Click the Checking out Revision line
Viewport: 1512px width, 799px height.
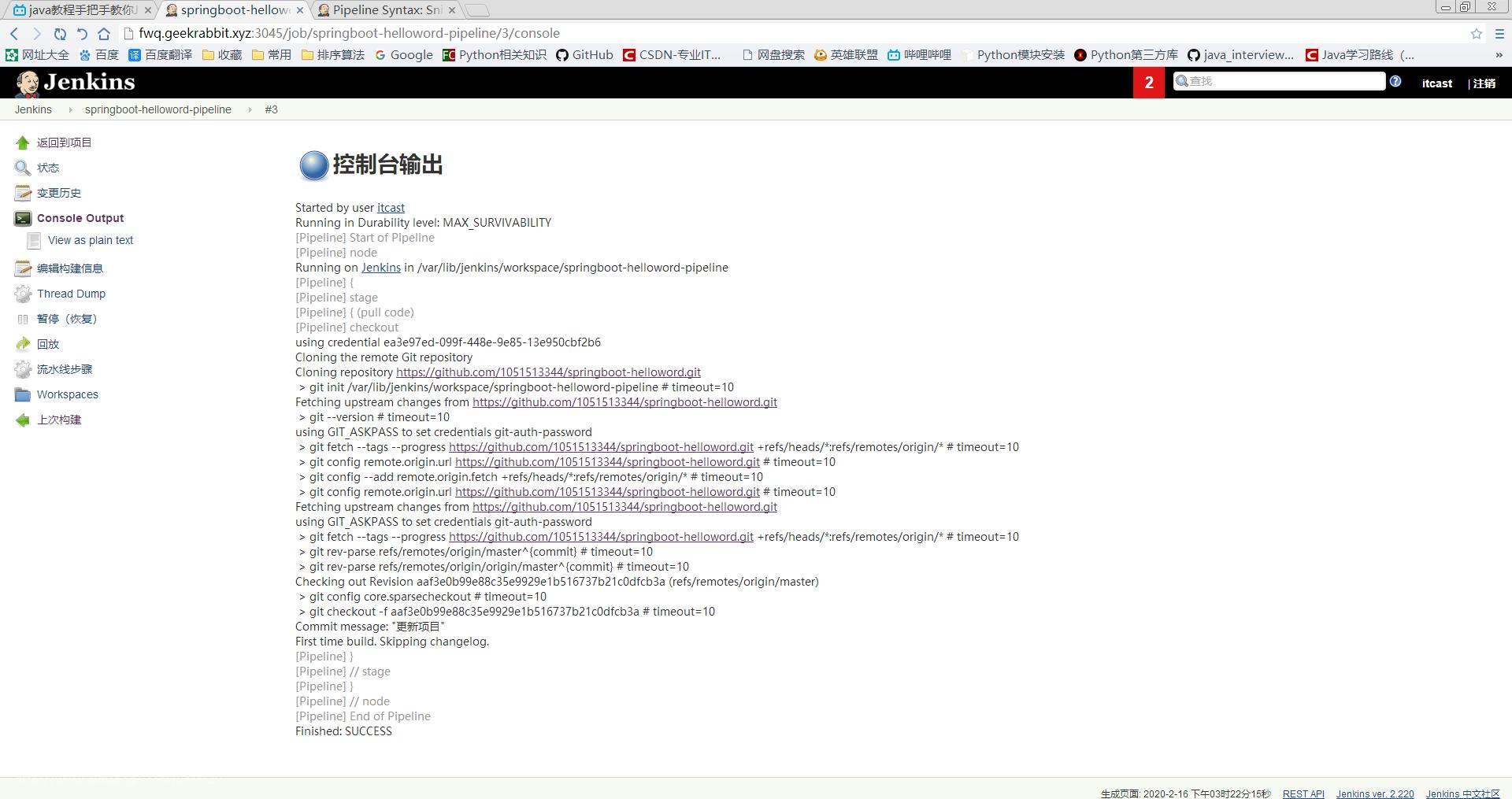coord(557,582)
